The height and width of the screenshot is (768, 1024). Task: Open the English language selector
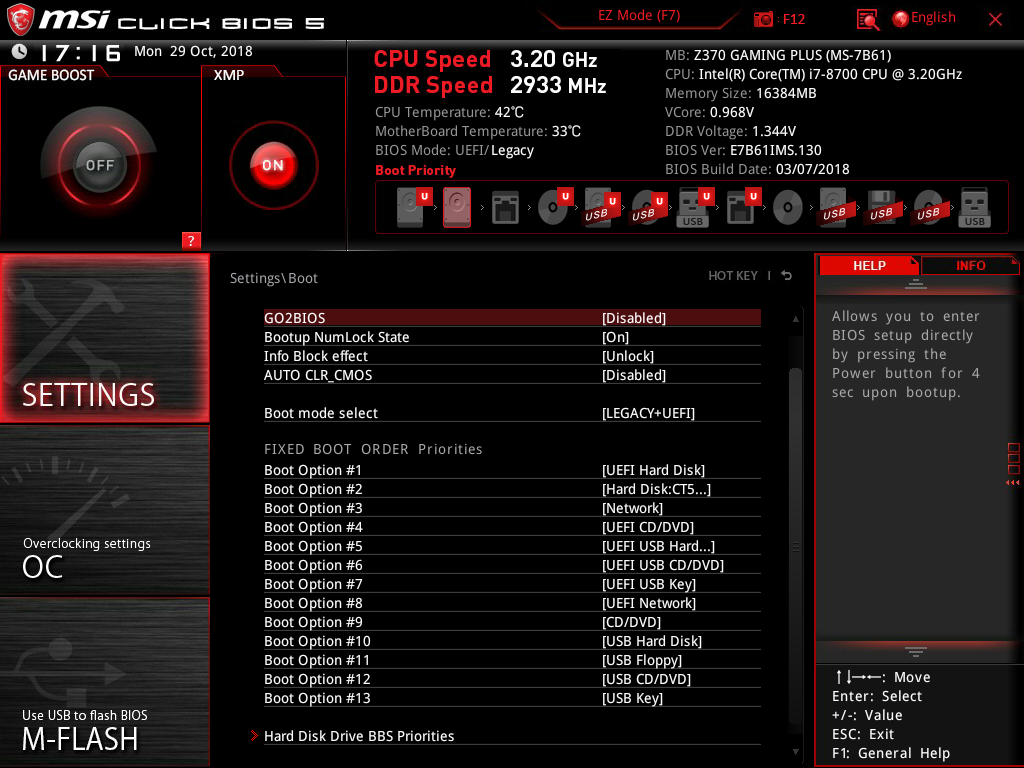pyautogui.click(x=933, y=18)
